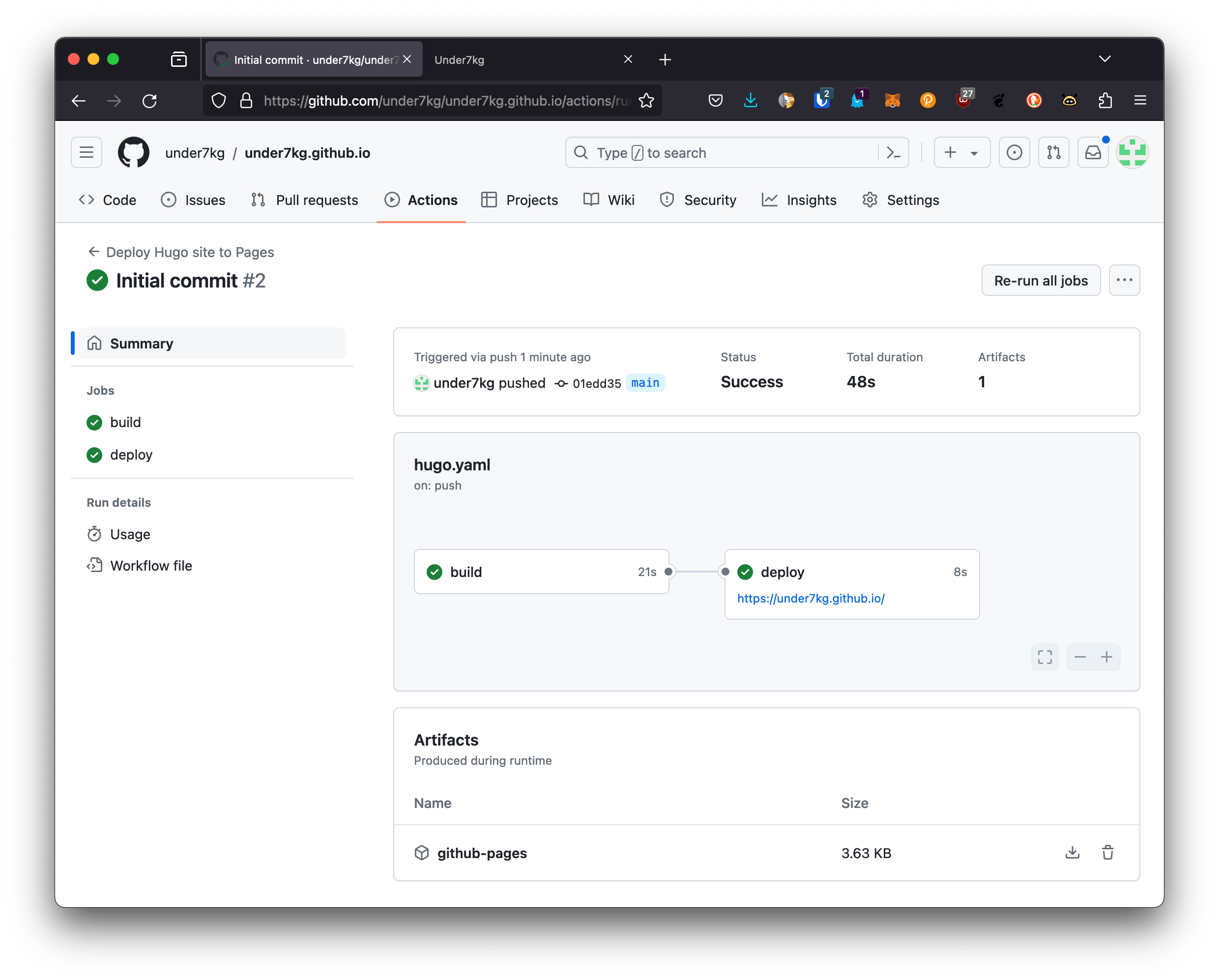
Task: Switch to the Issues tab
Action: [x=193, y=200]
